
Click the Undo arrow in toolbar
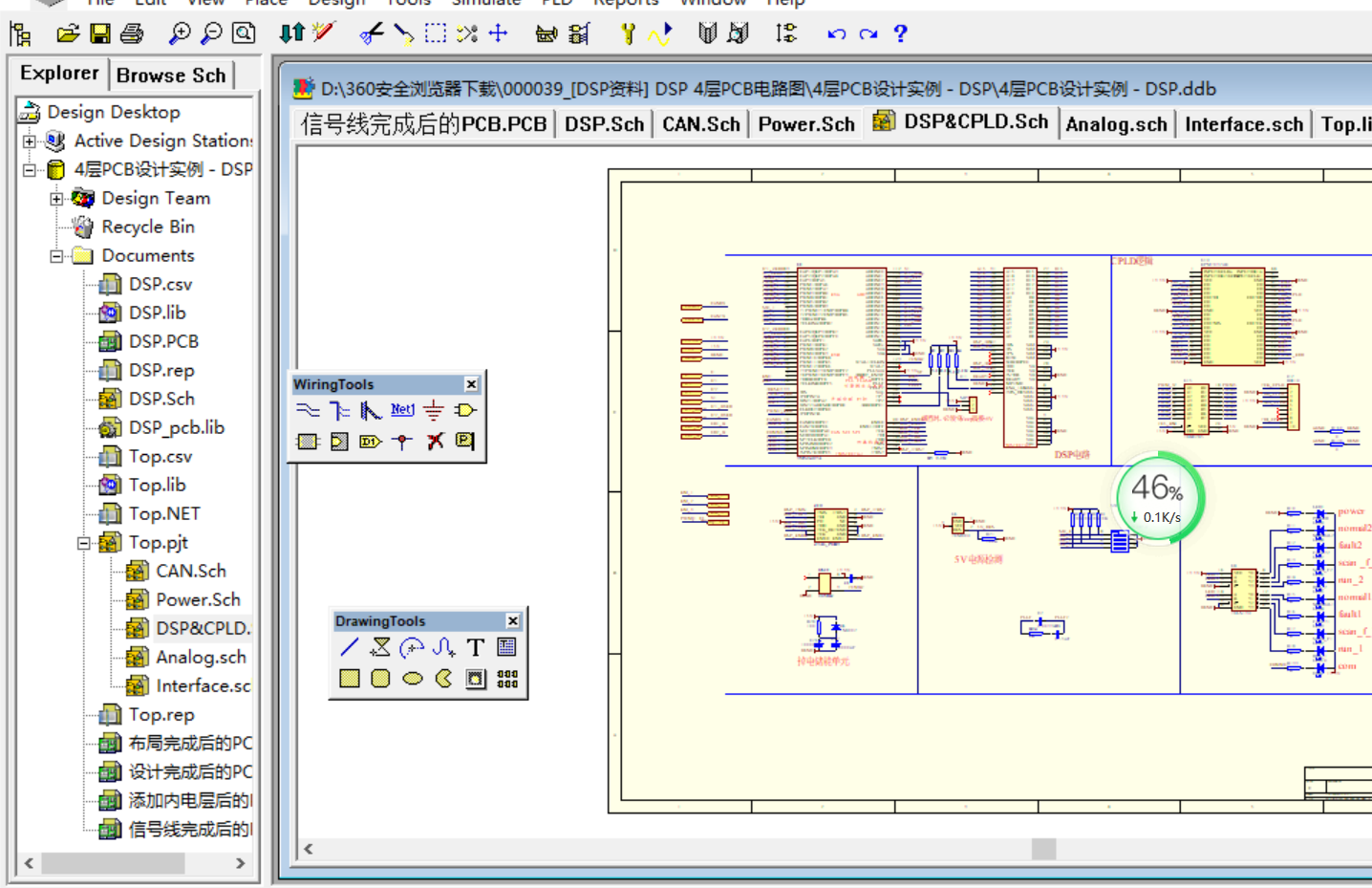[836, 34]
